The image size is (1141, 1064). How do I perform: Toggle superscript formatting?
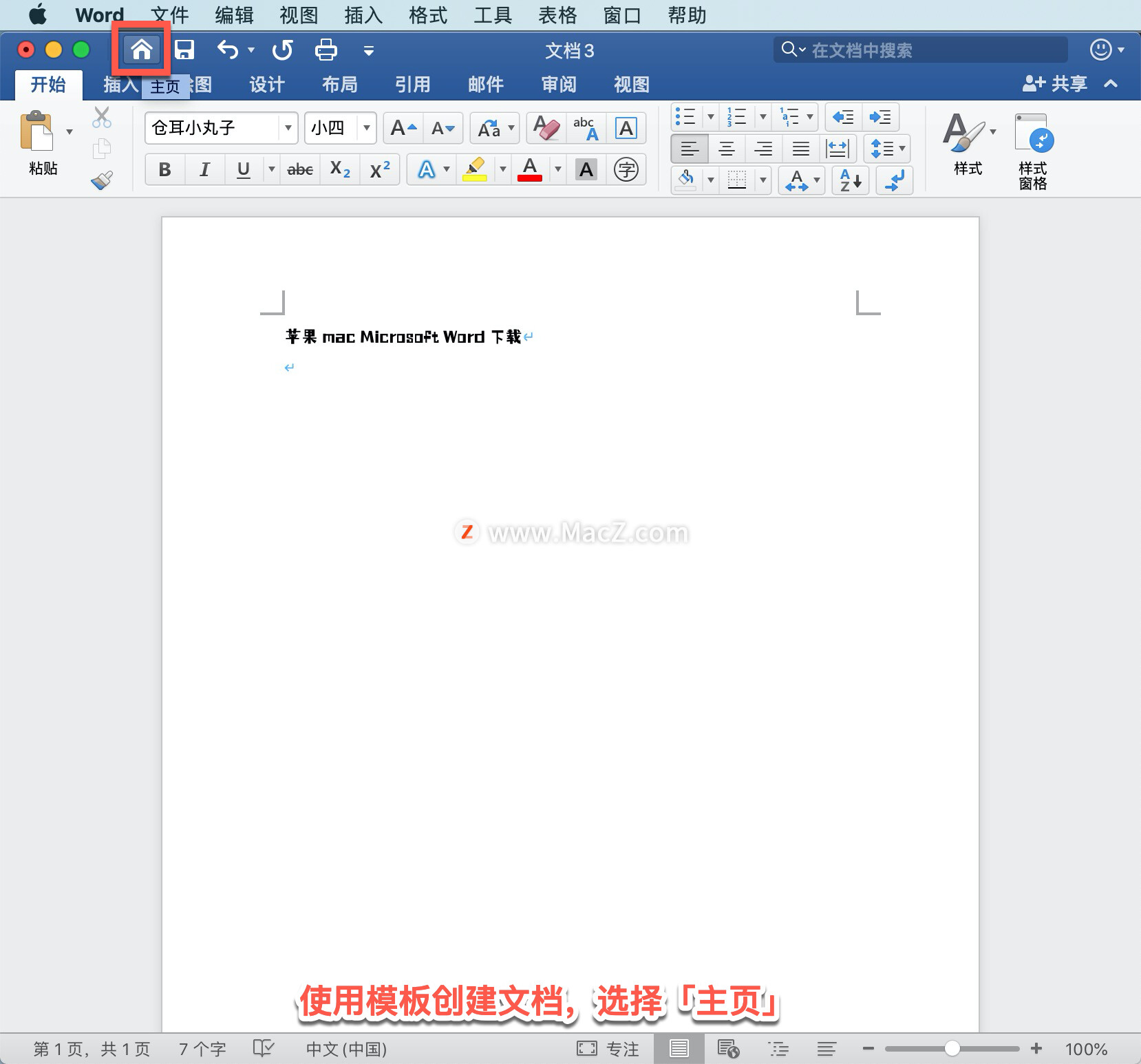380,169
